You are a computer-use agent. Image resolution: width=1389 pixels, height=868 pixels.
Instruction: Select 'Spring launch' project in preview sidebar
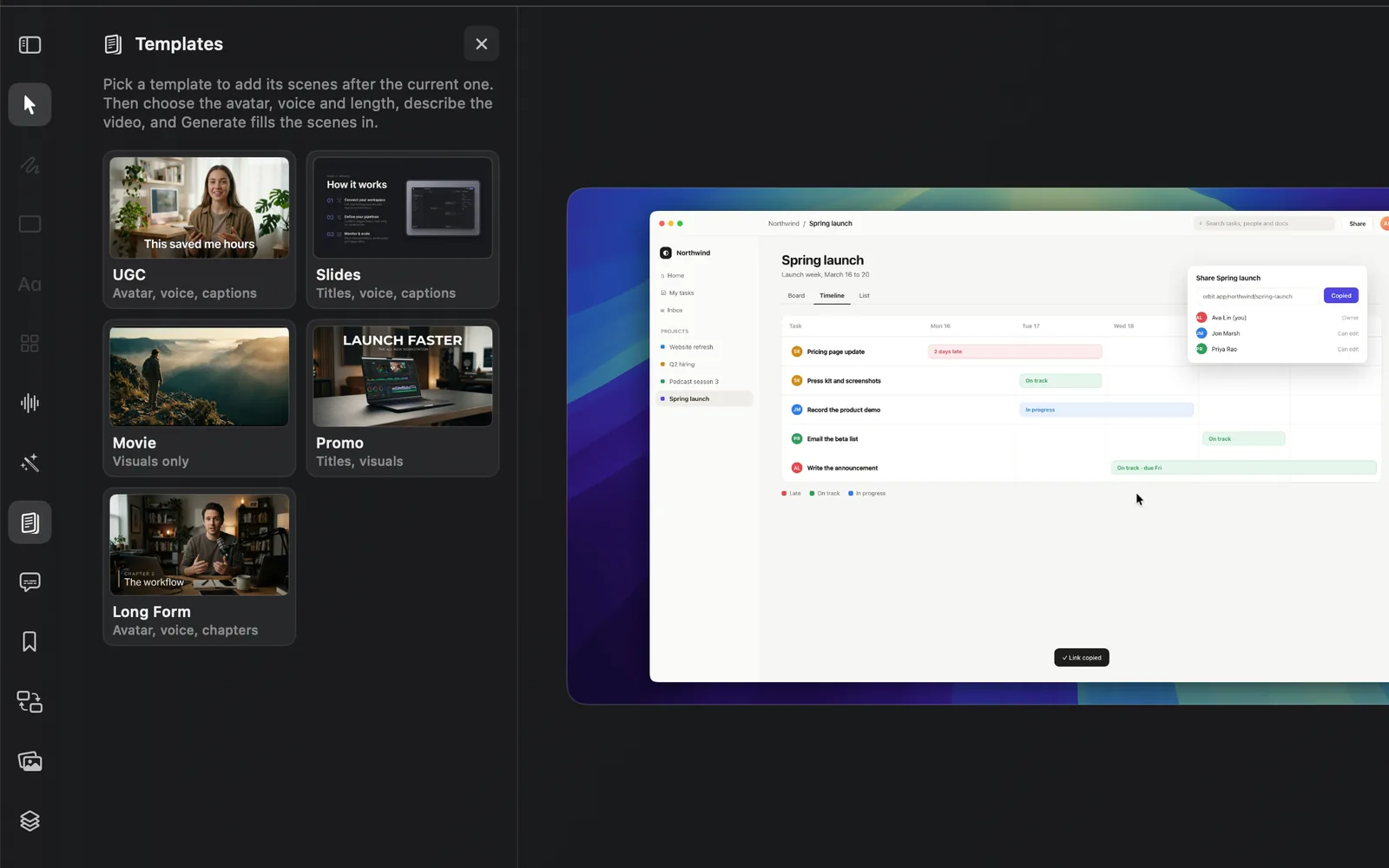point(704,399)
